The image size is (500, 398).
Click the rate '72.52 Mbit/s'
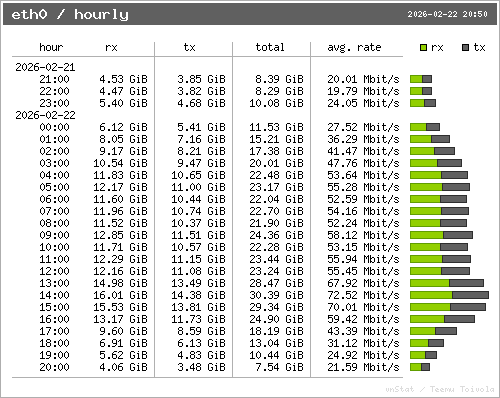[363, 295]
